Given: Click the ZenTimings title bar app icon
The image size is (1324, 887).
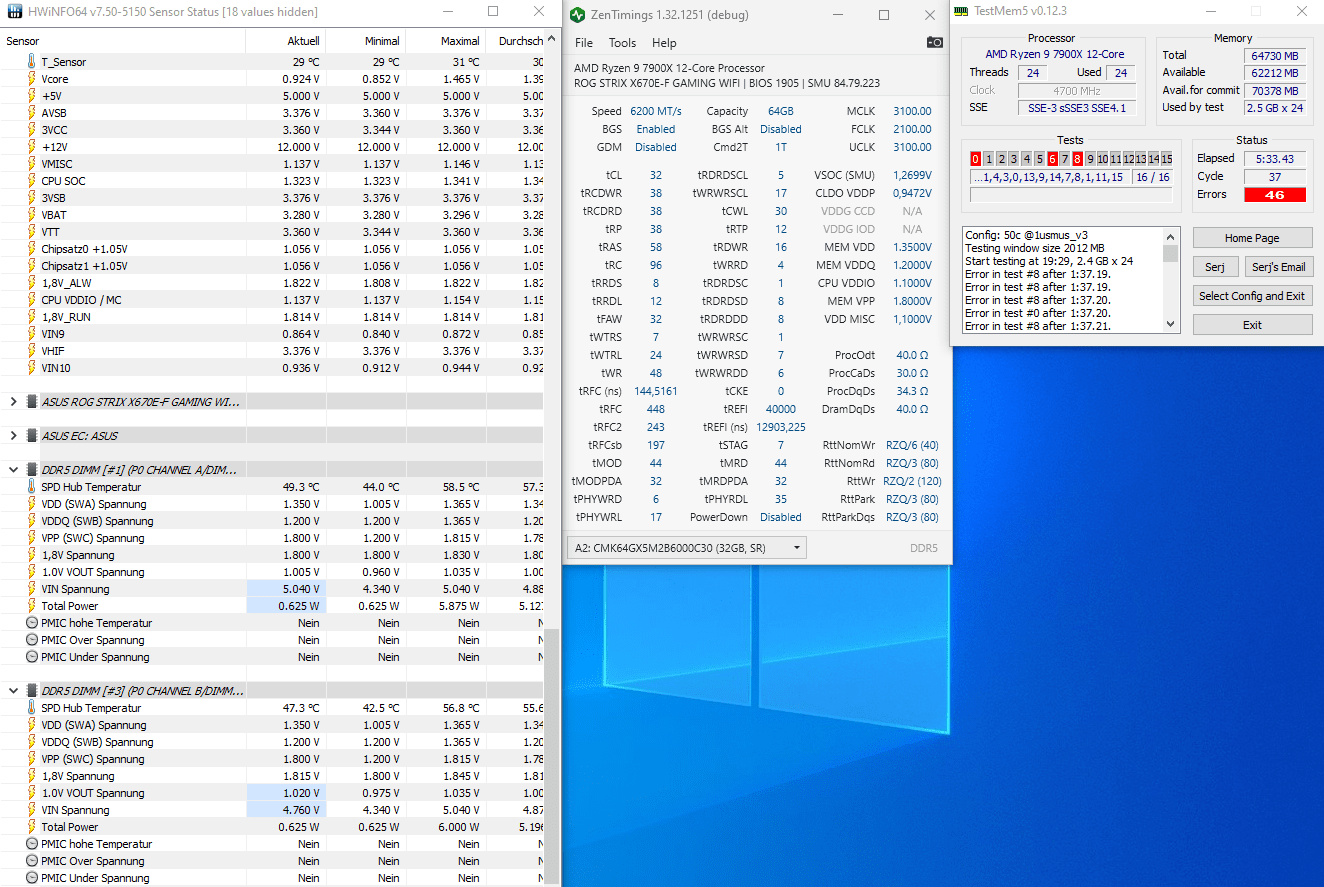Looking at the screenshot, I should tap(577, 15).
